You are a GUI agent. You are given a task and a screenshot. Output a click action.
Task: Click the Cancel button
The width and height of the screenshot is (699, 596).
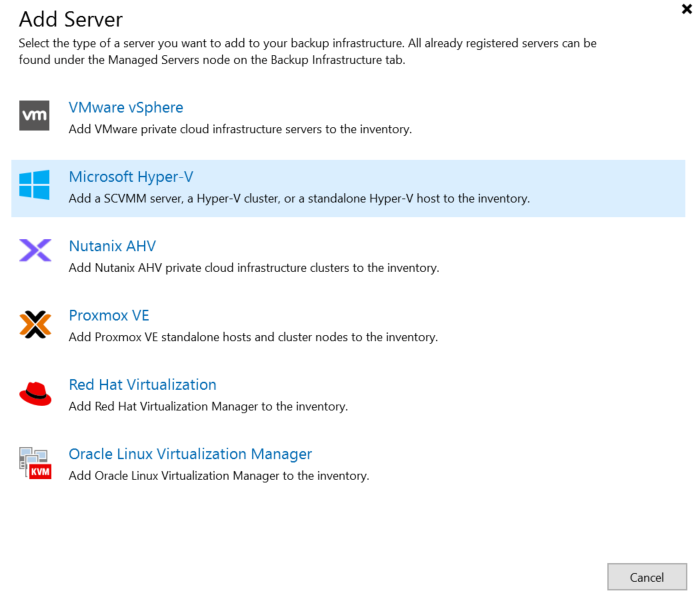[647, 577]
